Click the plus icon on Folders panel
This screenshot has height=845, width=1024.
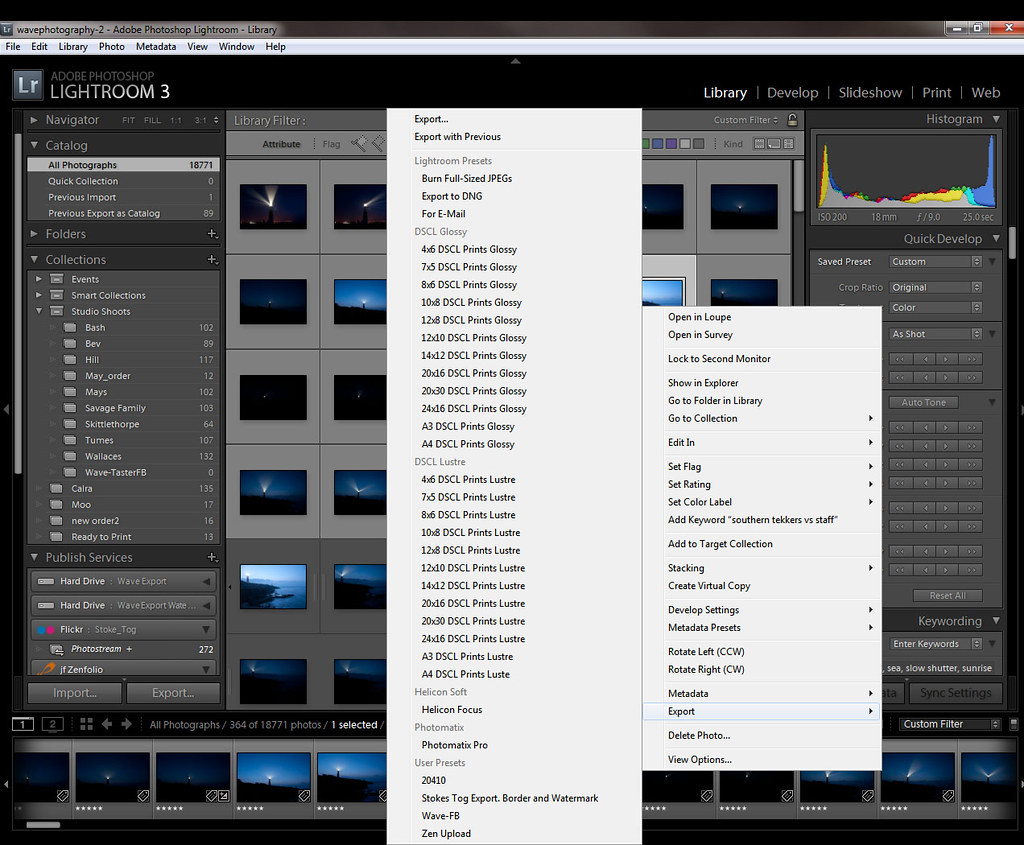(211, 234)
